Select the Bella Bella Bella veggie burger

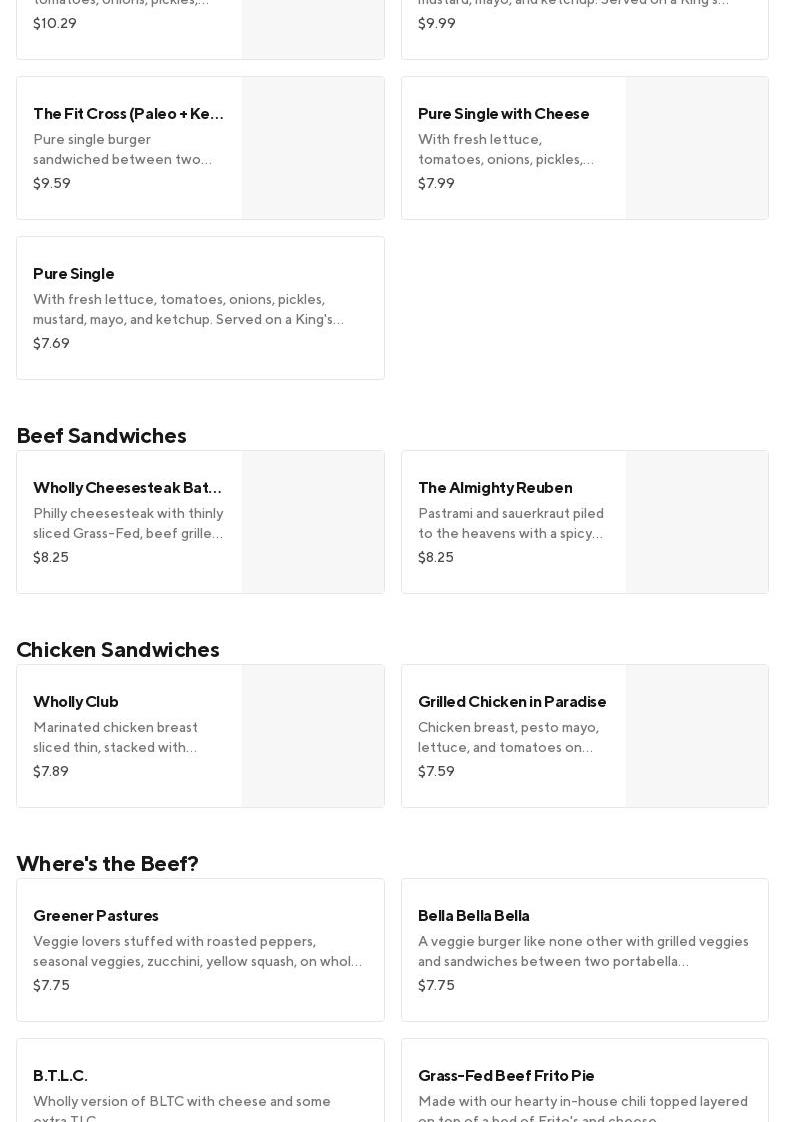tap(584, 949)
